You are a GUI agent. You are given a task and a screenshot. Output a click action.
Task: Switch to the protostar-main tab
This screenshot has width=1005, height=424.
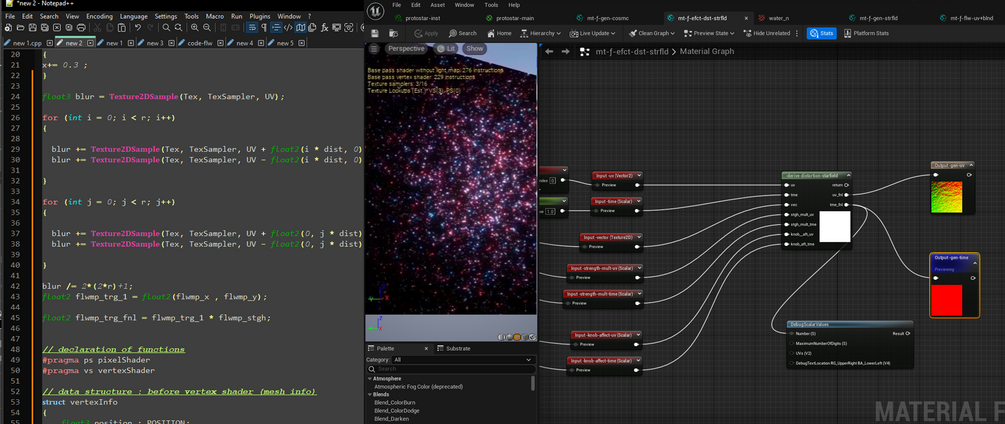pyautogui.click(x=510, y=18)
